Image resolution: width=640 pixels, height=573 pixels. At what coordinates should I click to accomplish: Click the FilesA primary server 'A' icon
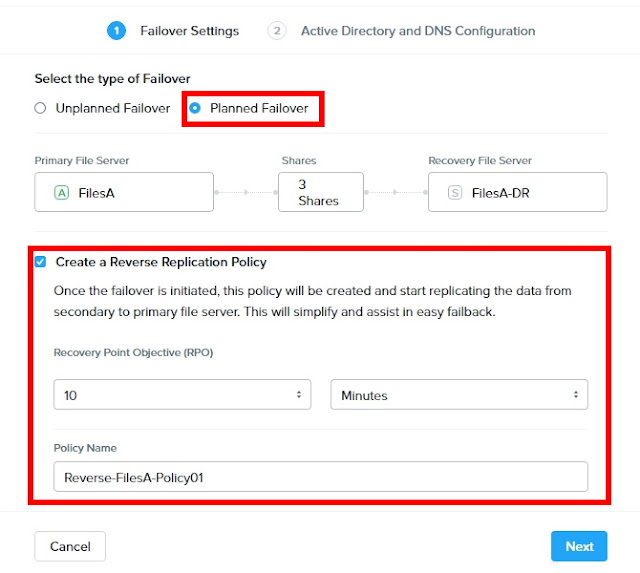[62, 193]
